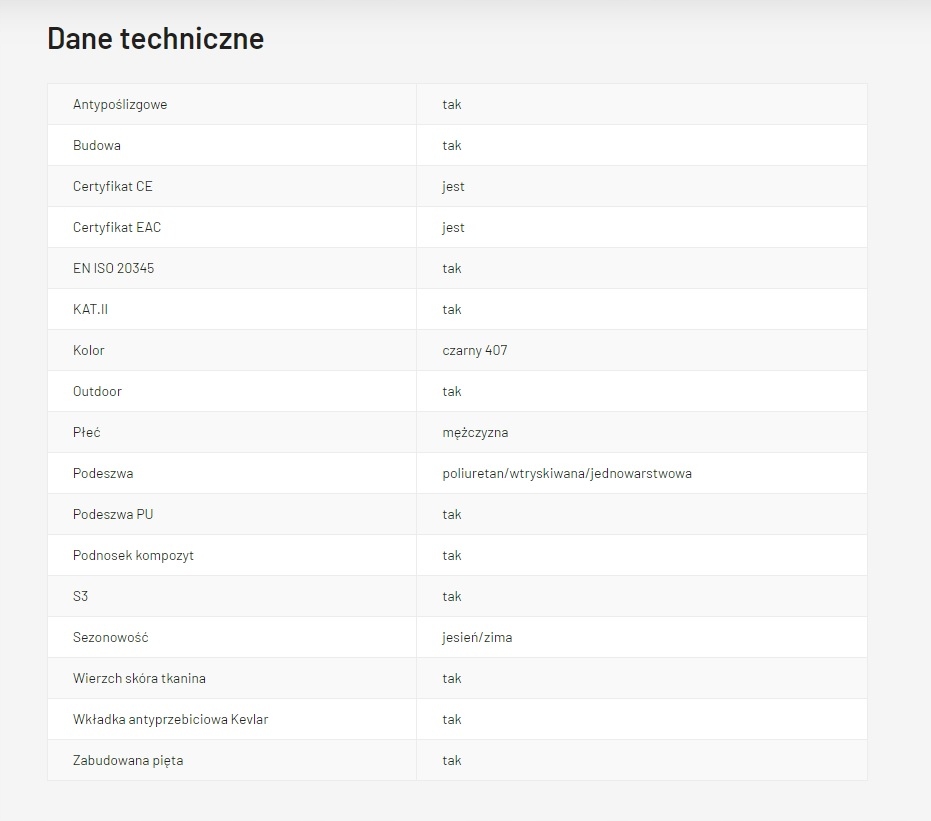
Task: Select the "Zabudowana pięta" label cell
Action: click(128, 760)
